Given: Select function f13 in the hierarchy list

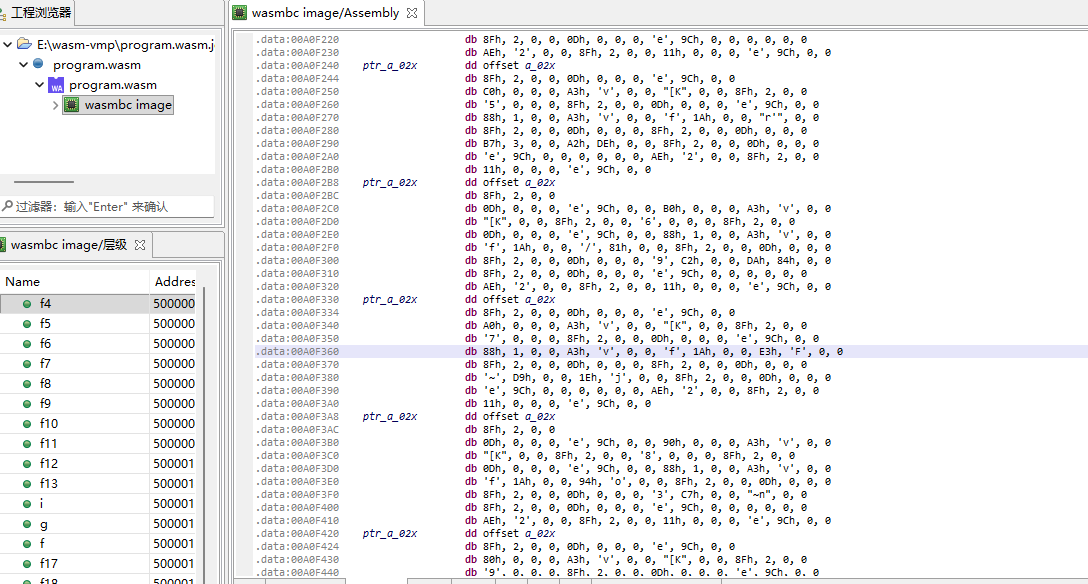Looking at the screenshot, I should [97, 483].
